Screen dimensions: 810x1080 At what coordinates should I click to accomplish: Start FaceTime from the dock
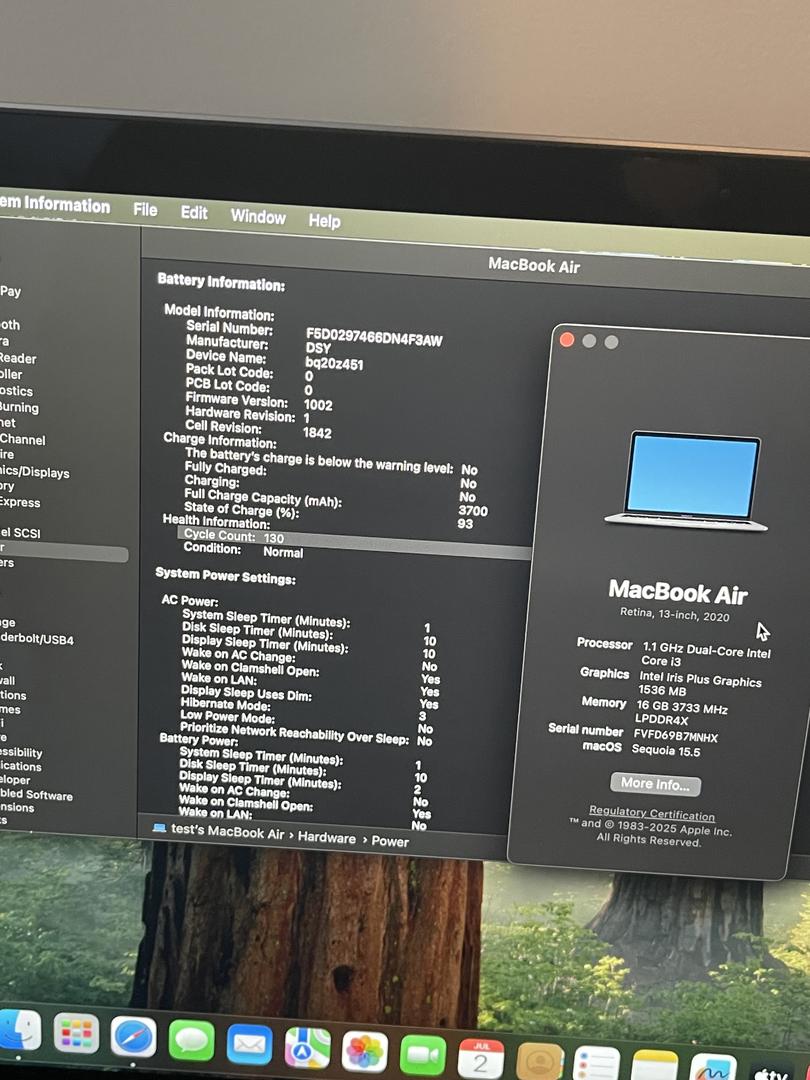tap(423, 1055)
